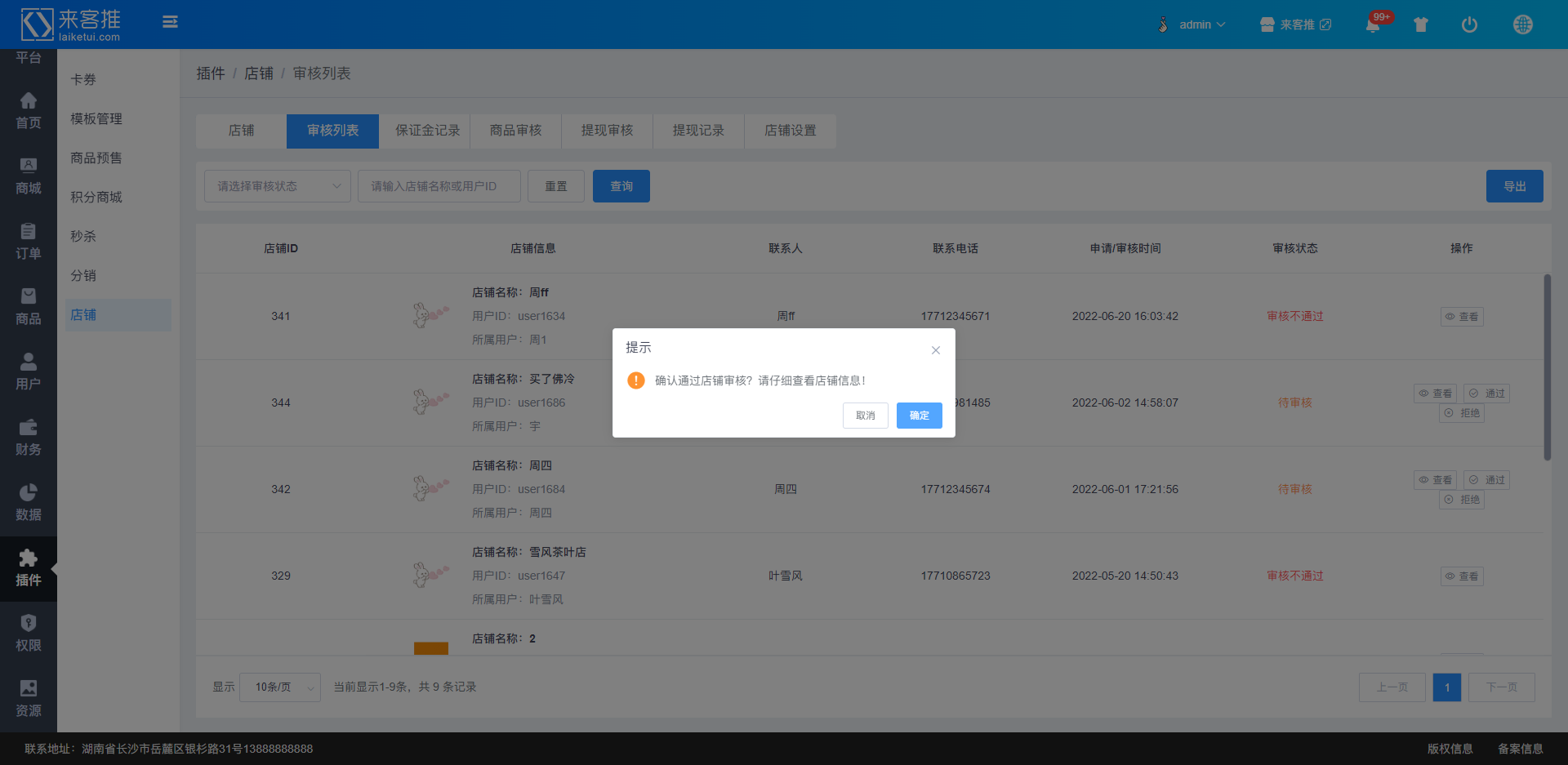Switch to 店铺 tab
Screen dimensions: 1568x765
(241, 131)
